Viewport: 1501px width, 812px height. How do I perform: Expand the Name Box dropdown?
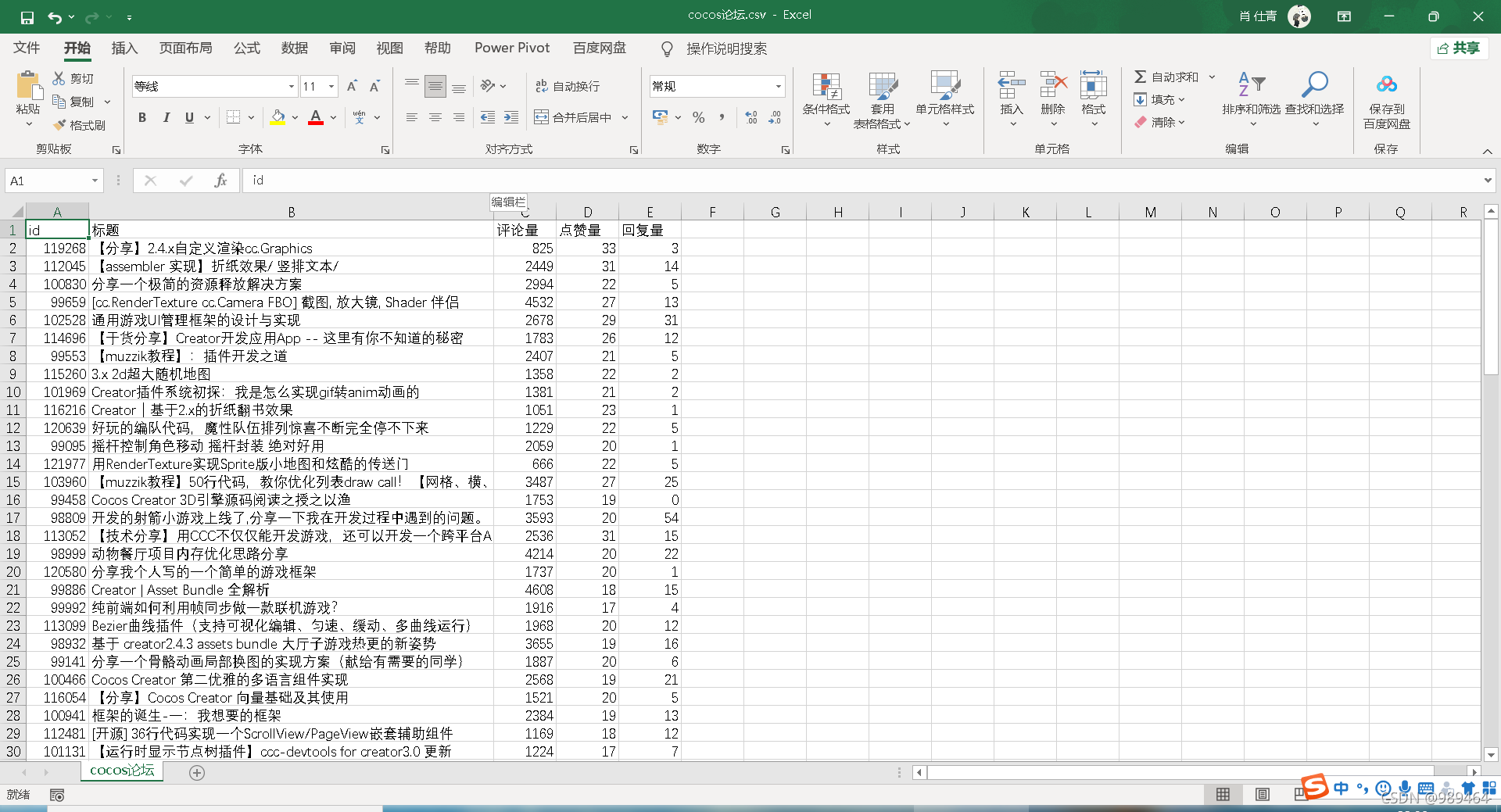95,181
